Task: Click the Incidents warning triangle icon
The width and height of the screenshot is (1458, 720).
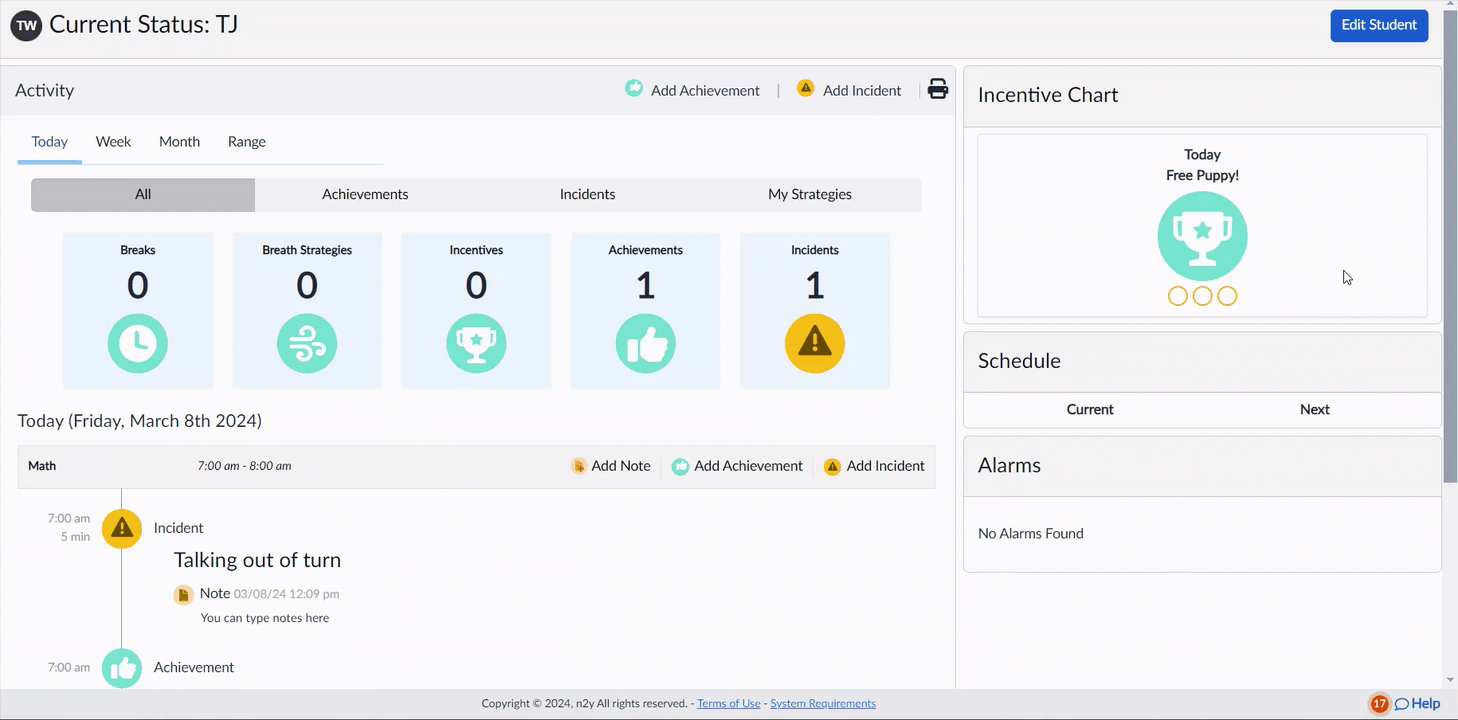Action: click(815, 343)
